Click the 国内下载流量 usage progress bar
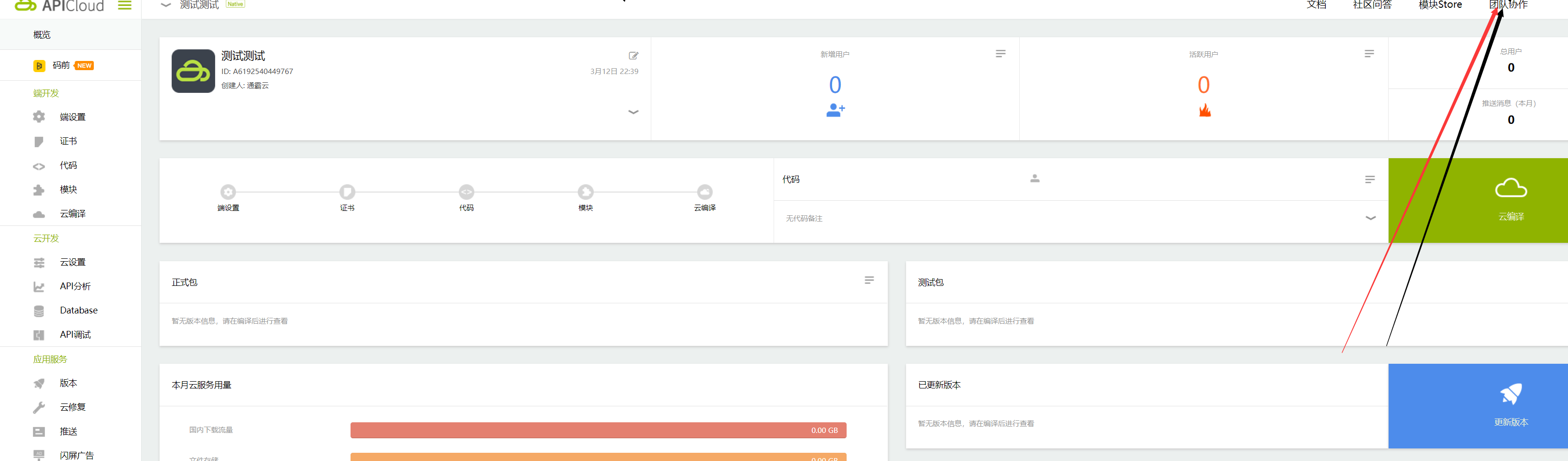 (599, 430)
